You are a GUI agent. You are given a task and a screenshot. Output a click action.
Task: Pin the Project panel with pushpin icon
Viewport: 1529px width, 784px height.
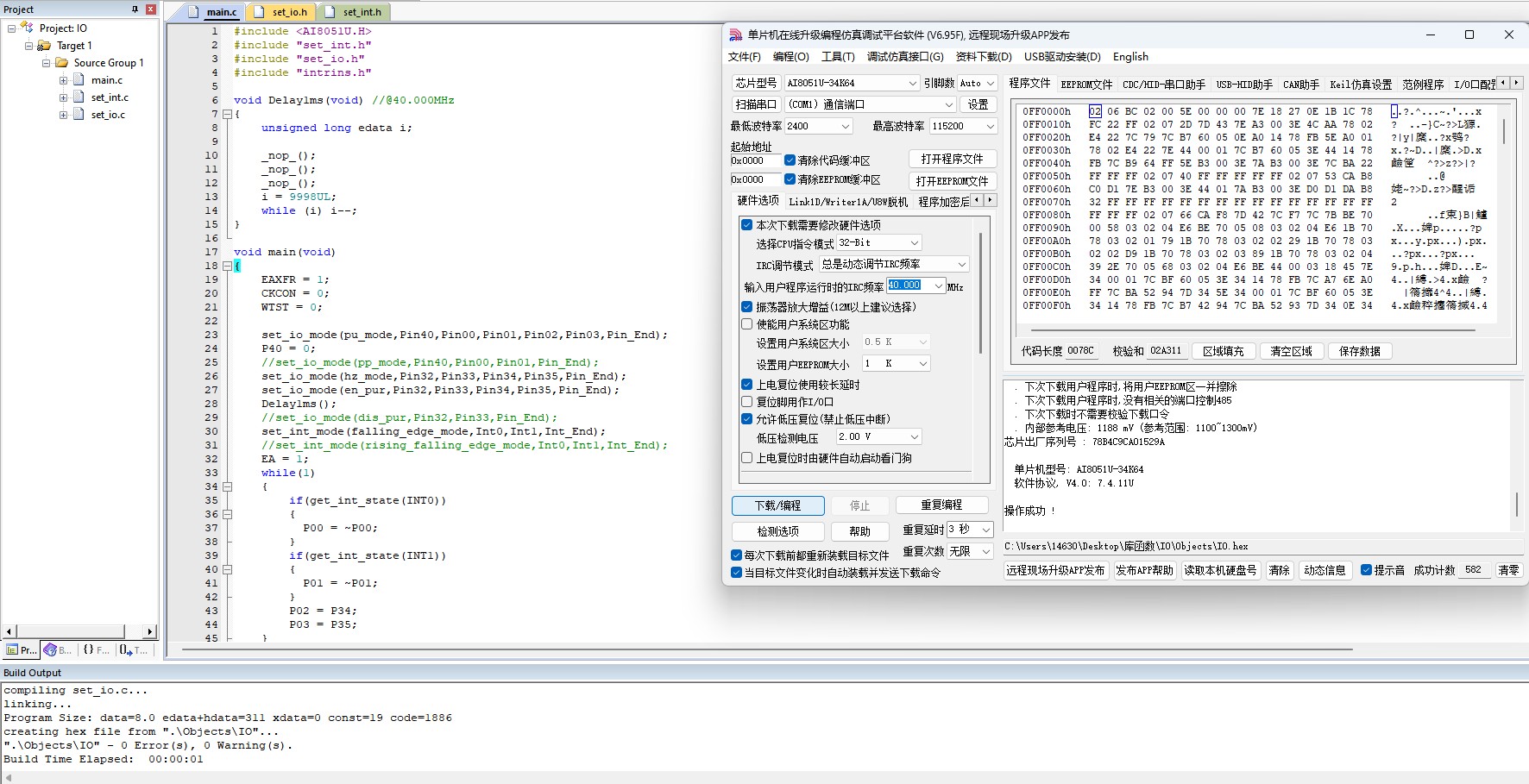(x=135, y=9)
